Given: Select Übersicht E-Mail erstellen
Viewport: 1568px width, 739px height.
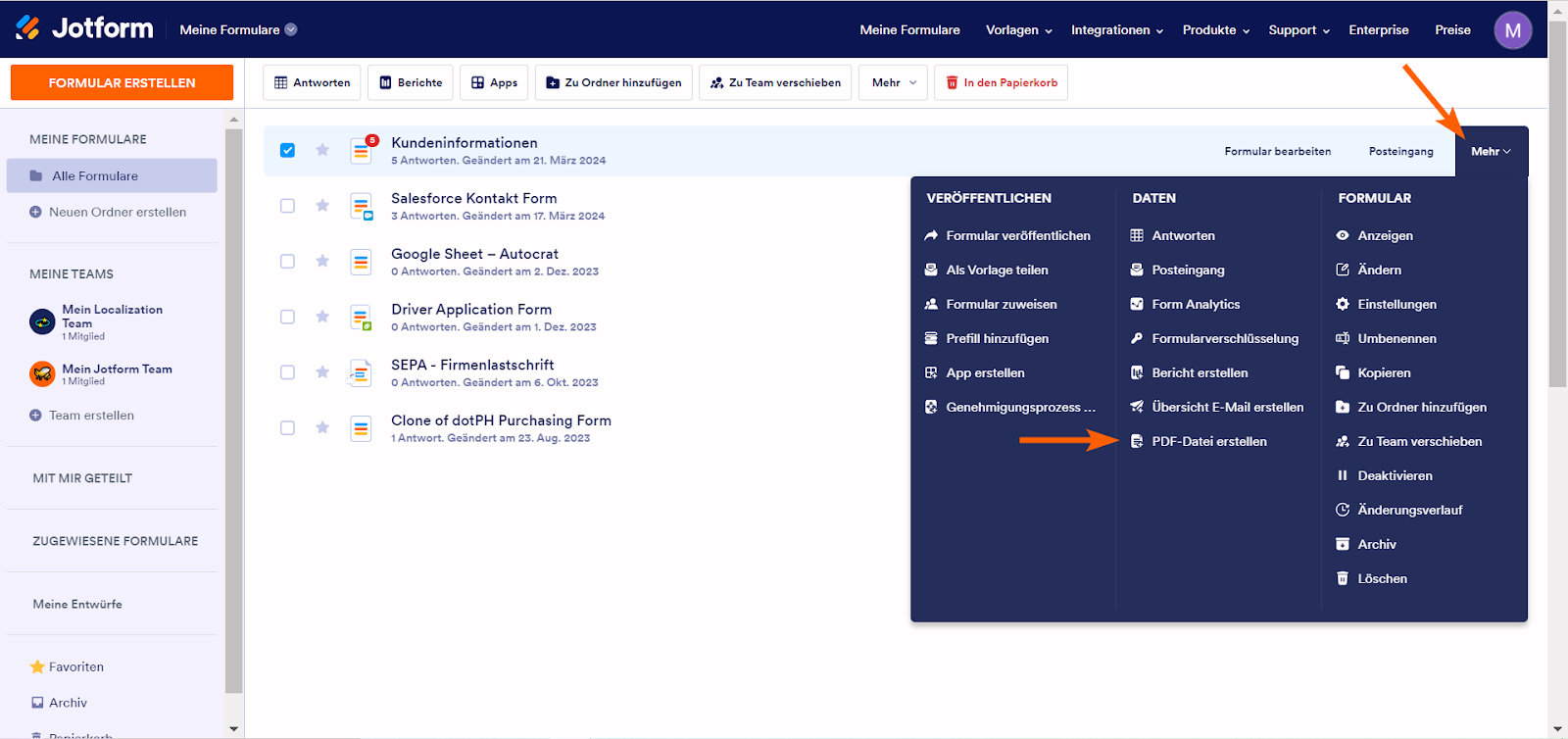Looking at the screenshot, I should tap(1217, 408).
